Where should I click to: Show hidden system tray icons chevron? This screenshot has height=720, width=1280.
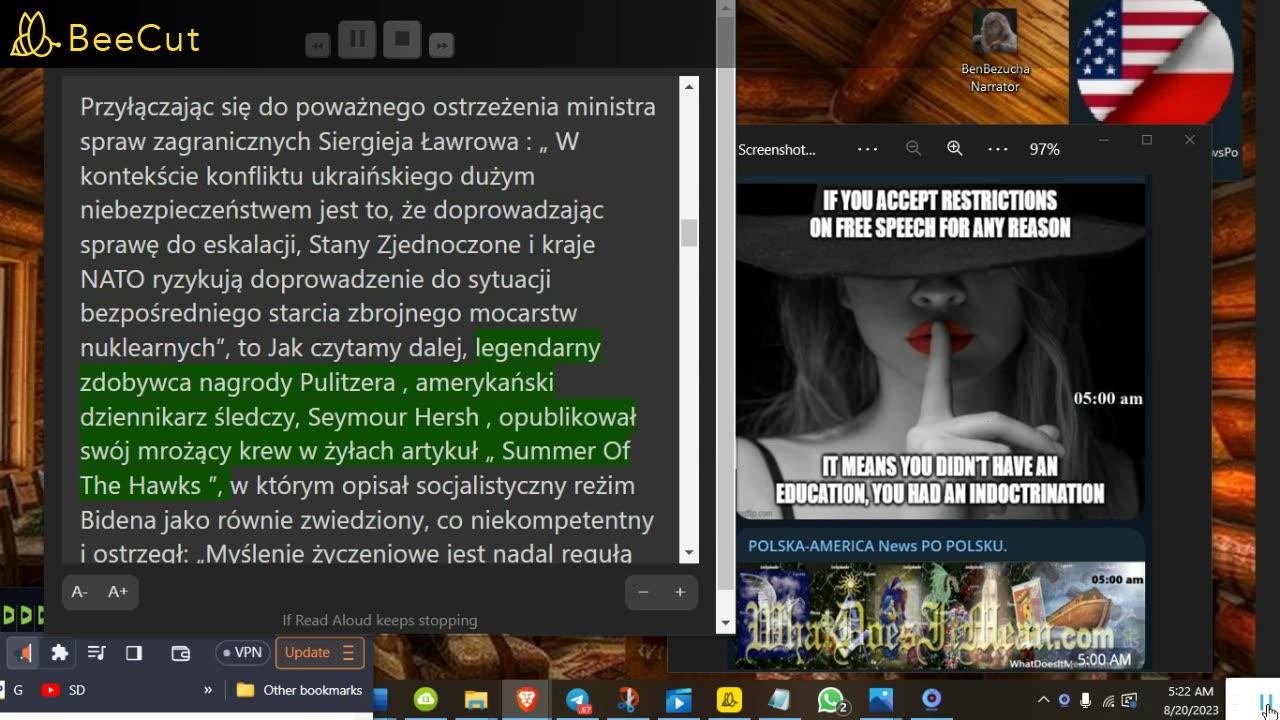(x=1043, y=700)
